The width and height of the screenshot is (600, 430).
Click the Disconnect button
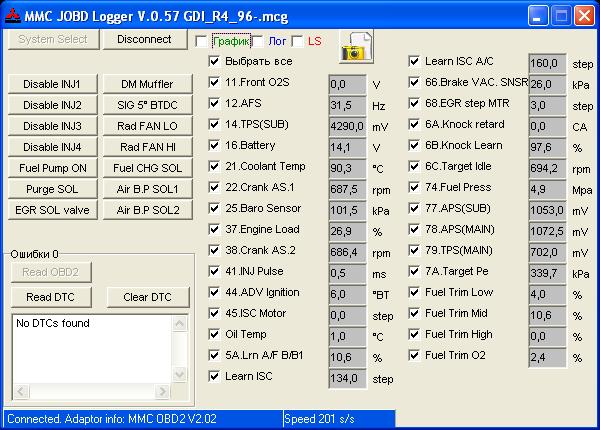click(145, 39)
